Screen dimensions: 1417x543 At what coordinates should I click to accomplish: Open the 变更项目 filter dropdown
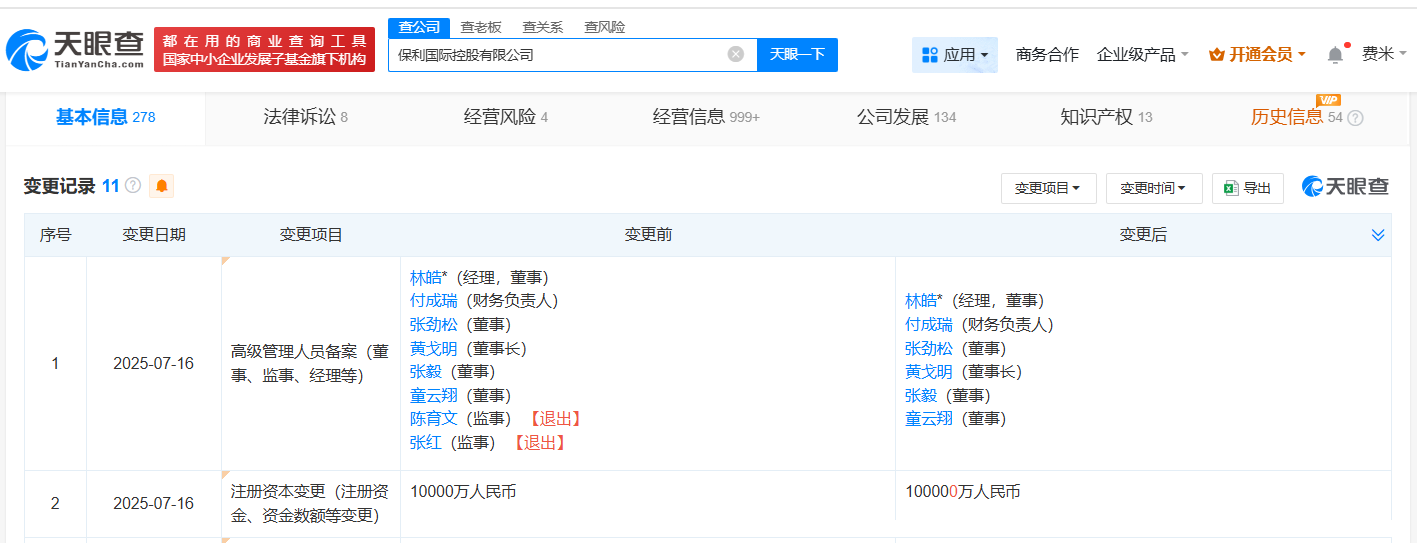[x=1048, y=188]
